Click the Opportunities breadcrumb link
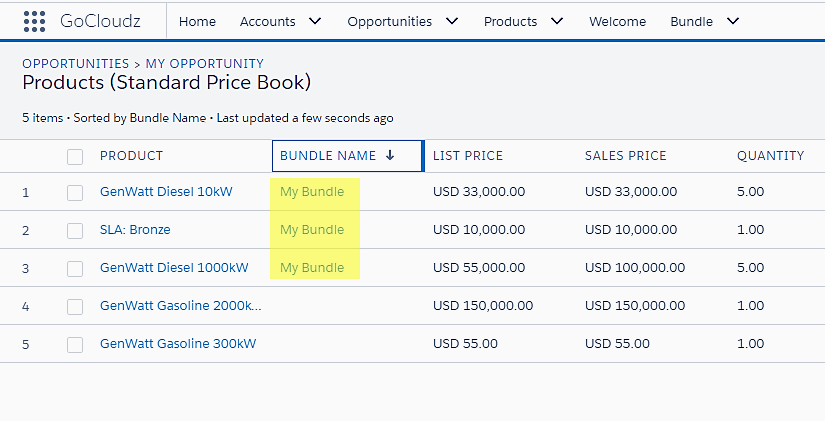This screenshot has width=825, height=421. 75,64
